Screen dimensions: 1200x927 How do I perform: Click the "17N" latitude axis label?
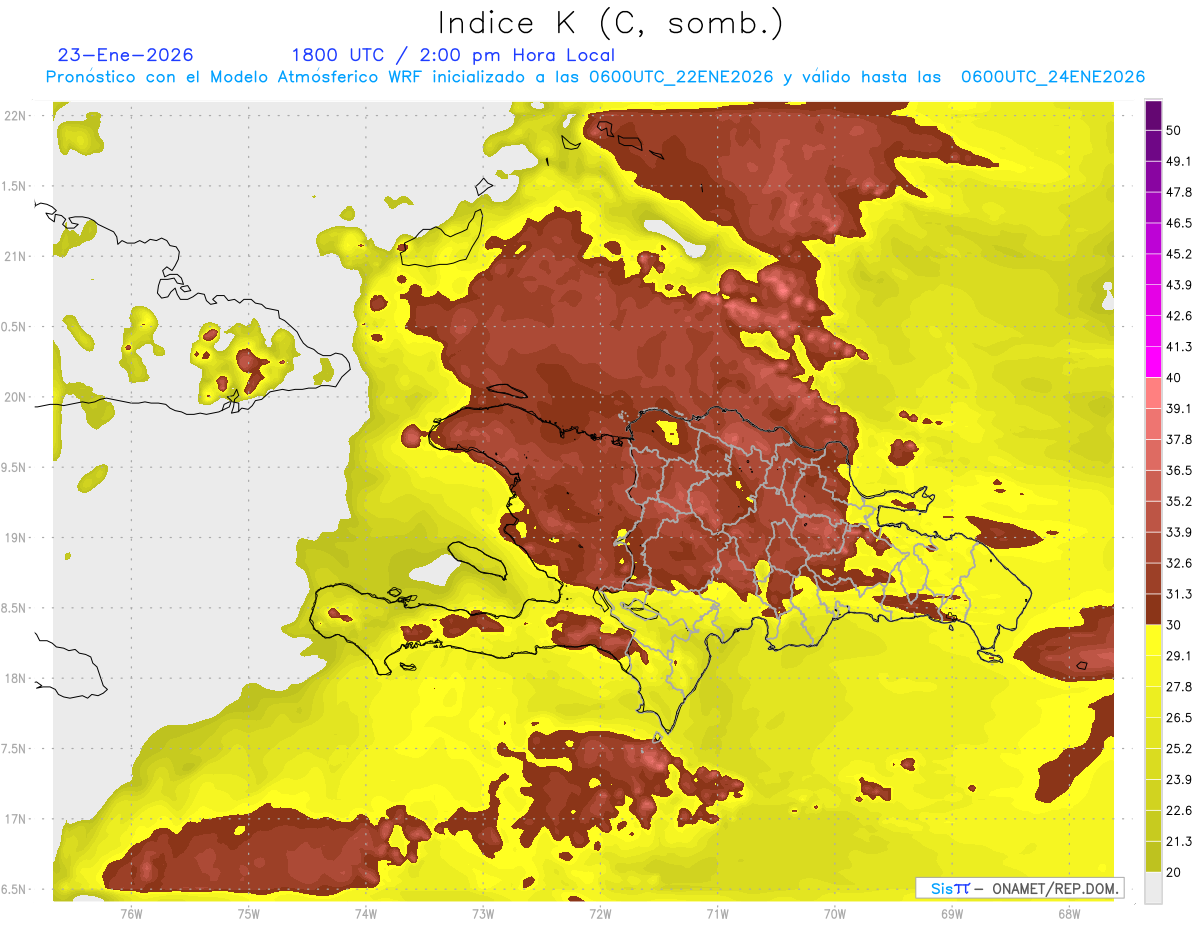pyautogui.click(x=15, y=820)
